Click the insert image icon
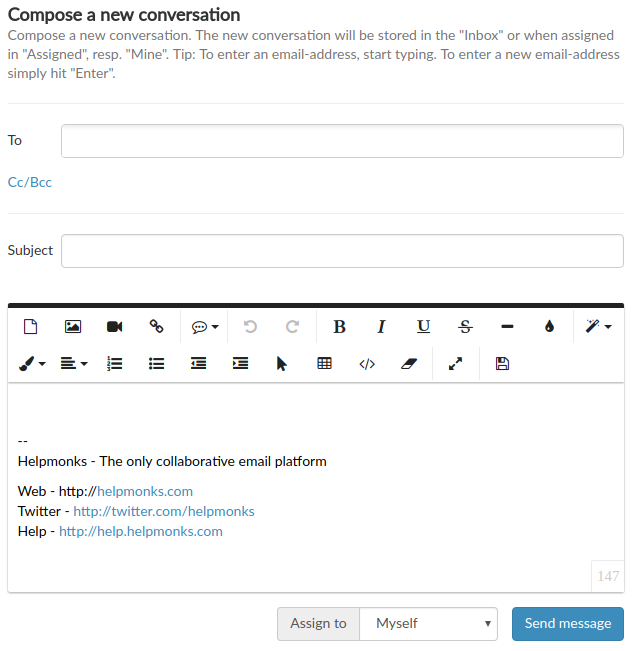632x651 pixels. pyautogui.click(x=73, y=326)
